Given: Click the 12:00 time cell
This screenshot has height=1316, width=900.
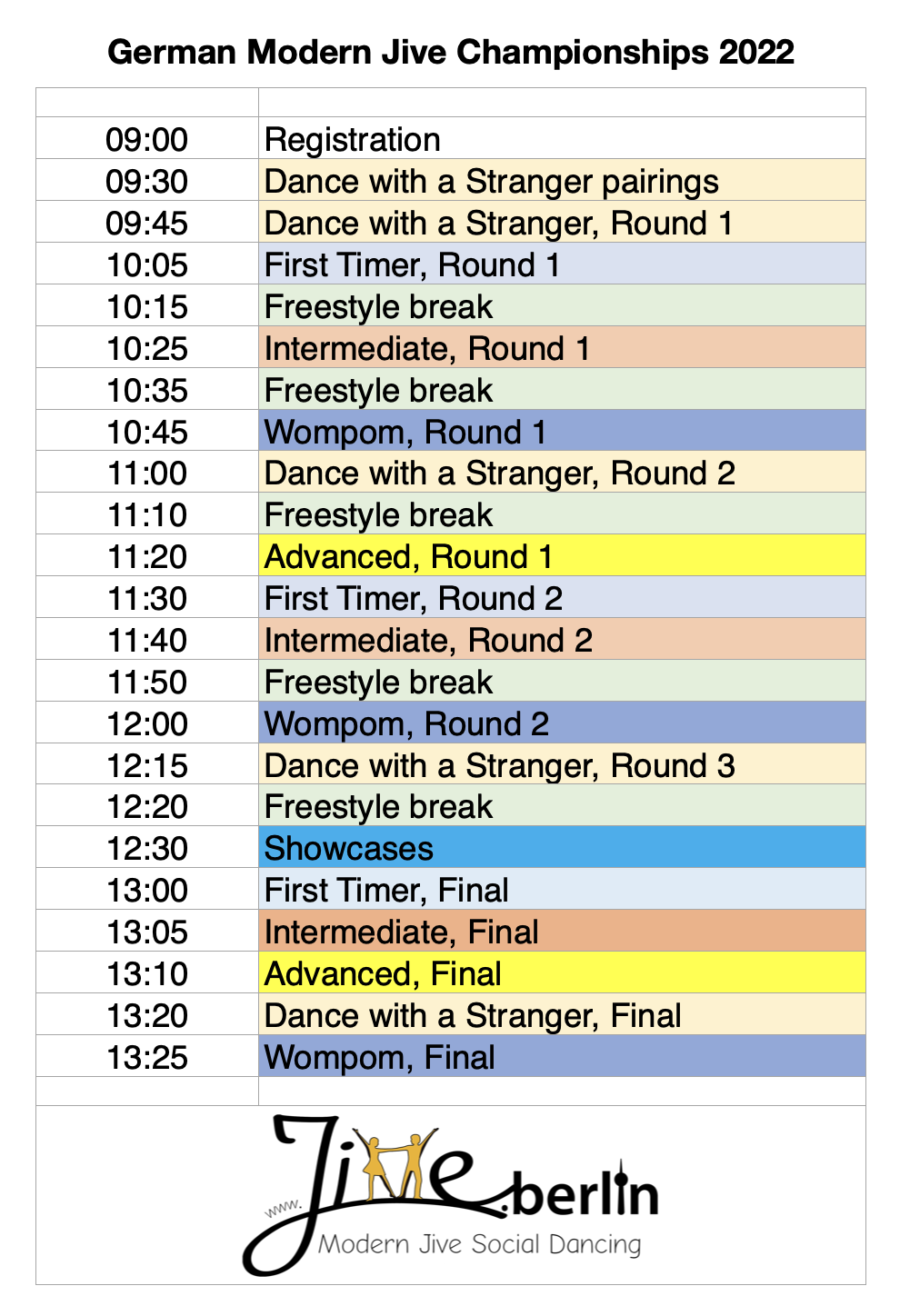Looking at the screenshot, I should point(147,723).
